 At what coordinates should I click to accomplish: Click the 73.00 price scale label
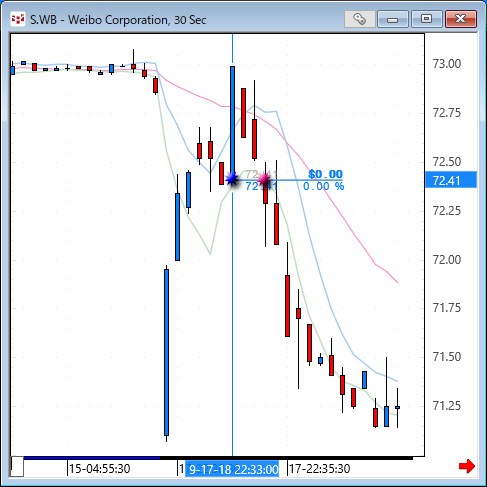click(447, 64)
